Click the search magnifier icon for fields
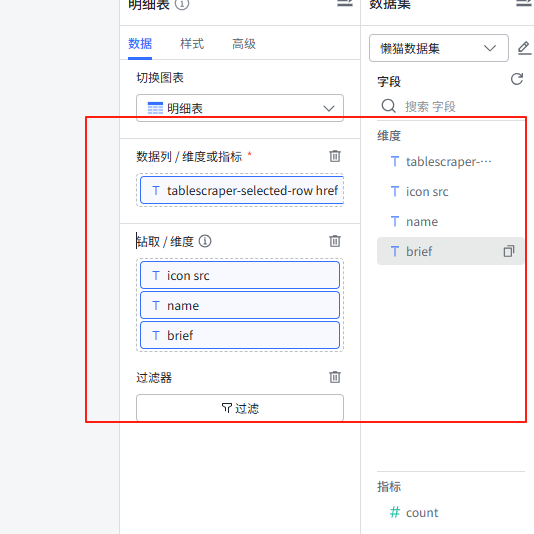The image size is (534, 534). [x=388, y=106]
